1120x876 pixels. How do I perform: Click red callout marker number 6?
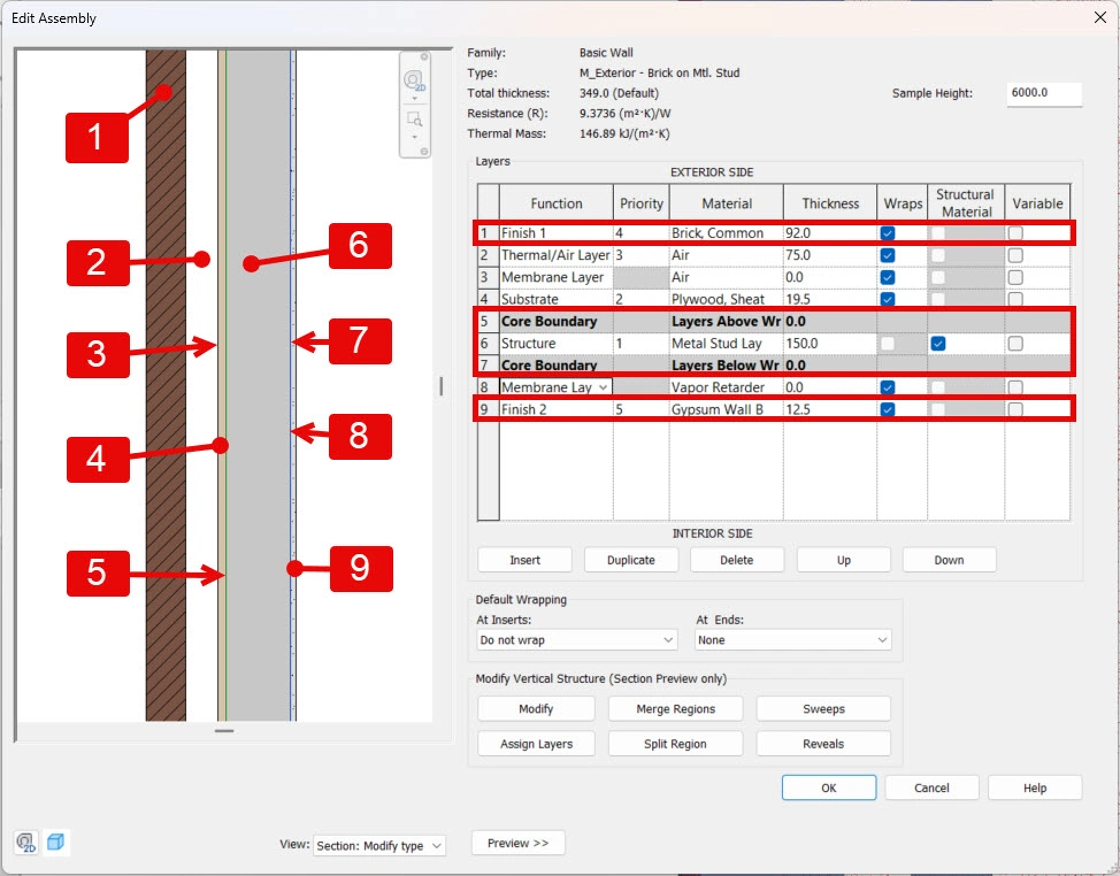[359, 246]
